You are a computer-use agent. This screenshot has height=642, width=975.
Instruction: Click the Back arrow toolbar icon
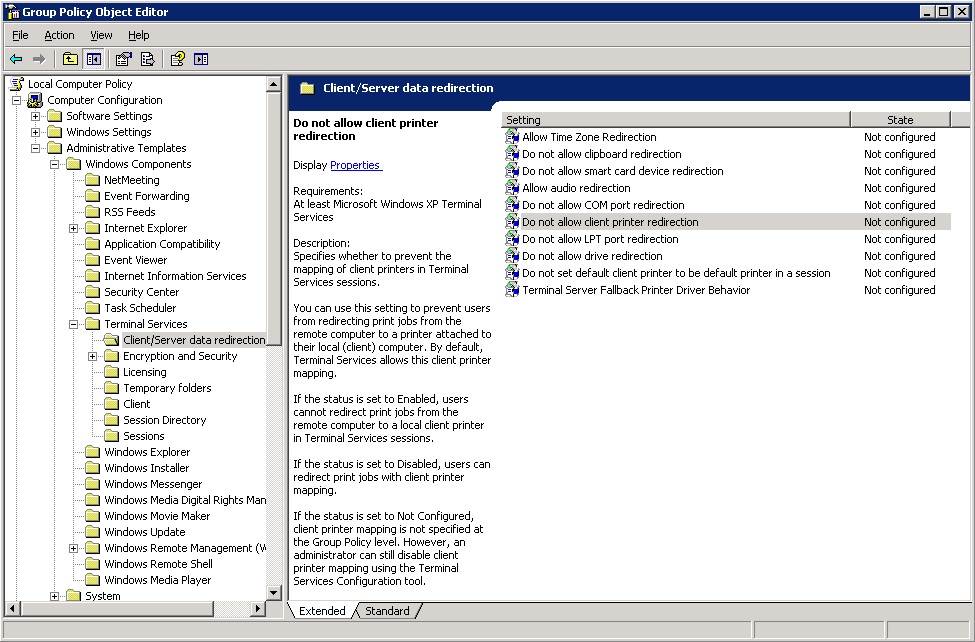pos(16,59)
